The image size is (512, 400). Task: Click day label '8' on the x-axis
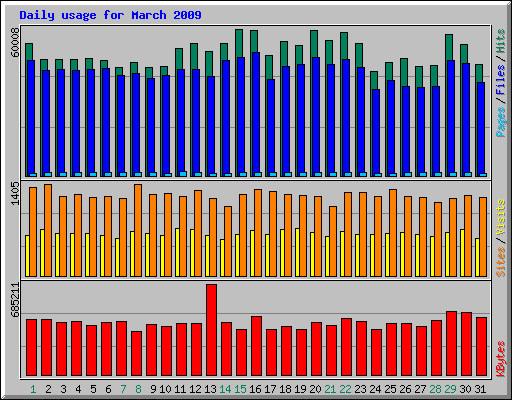pos(138,389)
